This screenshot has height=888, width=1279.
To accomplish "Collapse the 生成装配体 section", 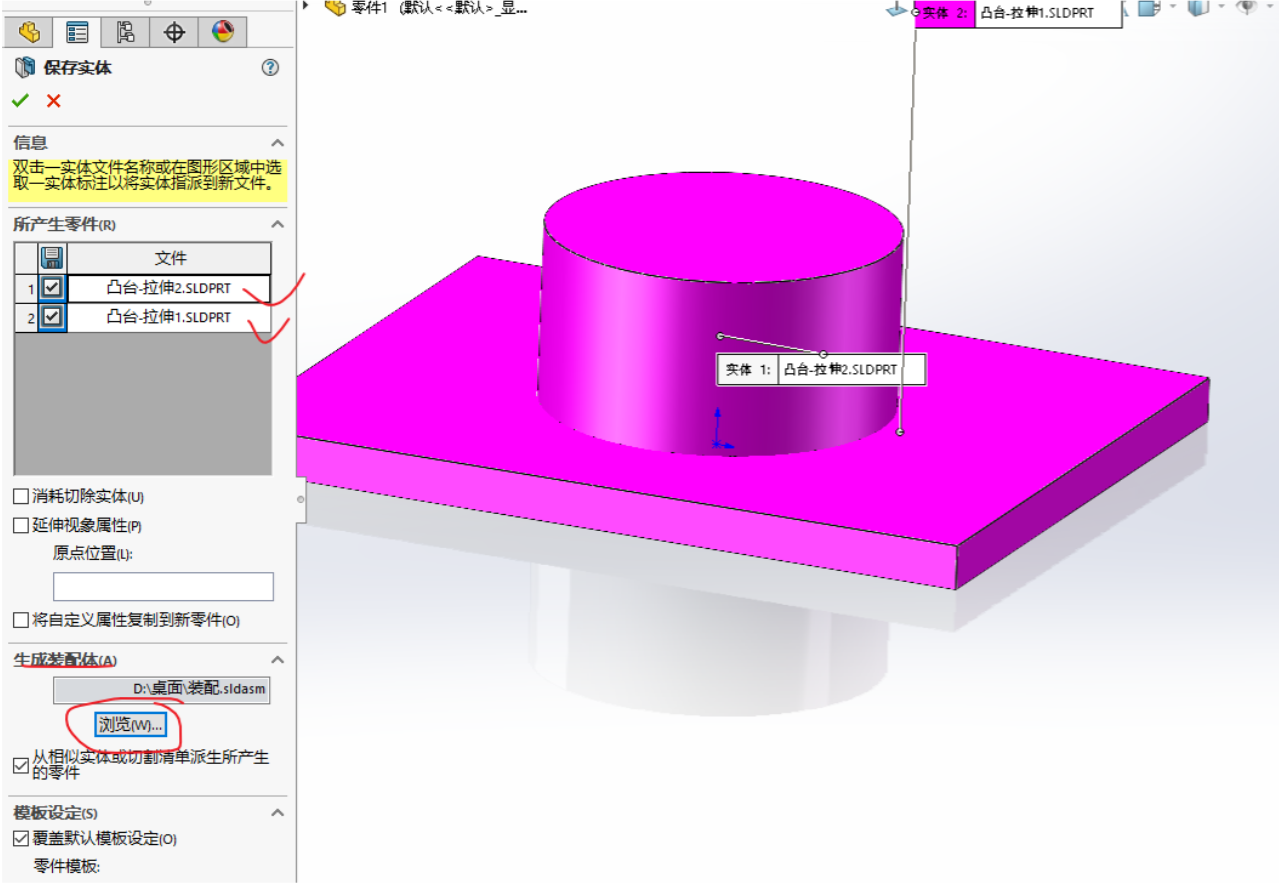I will coord(278,660).
